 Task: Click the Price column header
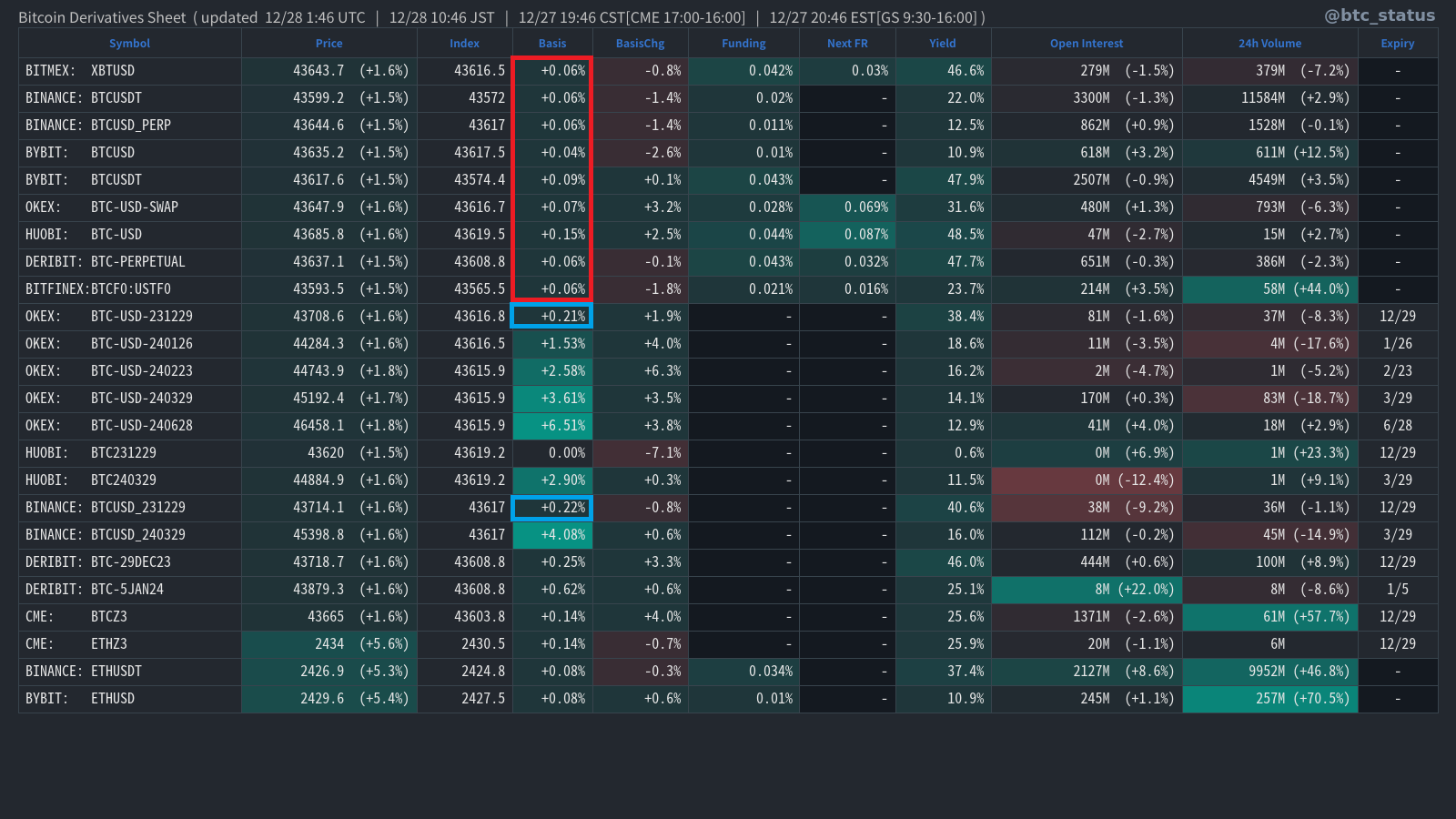tap(329, 44)
